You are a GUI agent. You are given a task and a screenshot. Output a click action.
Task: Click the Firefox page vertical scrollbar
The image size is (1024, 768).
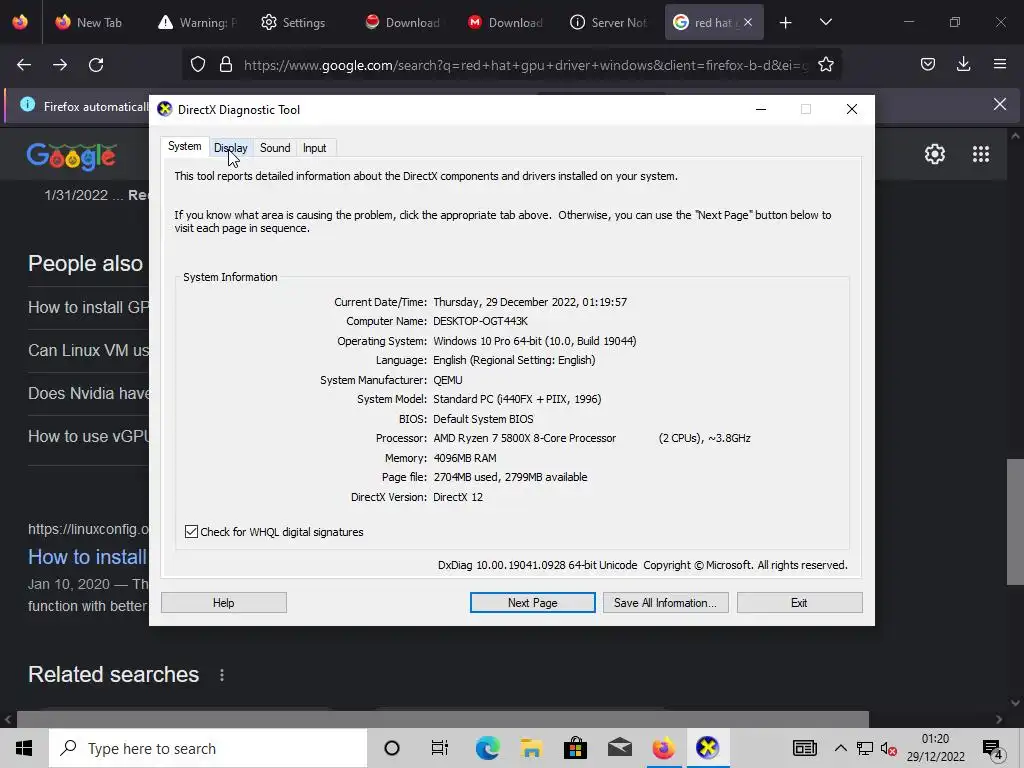[x=1014, y=521]
